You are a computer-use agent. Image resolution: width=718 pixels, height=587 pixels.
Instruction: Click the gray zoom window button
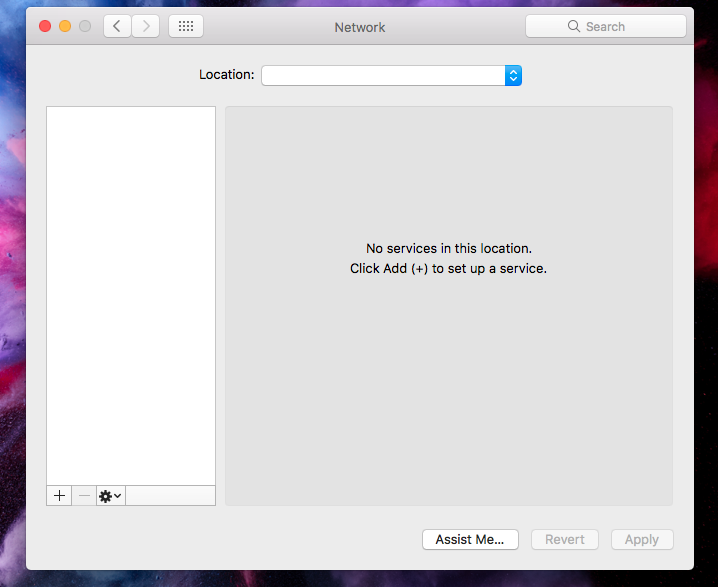click(x=85, y=27)
